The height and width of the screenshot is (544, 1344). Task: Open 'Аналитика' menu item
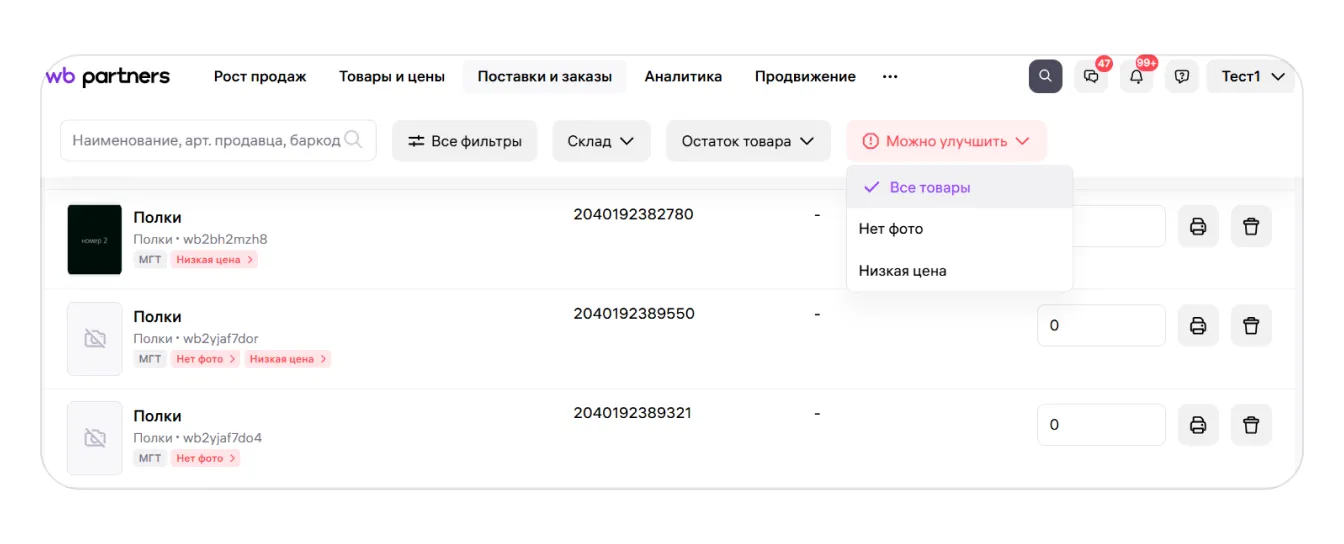(x=683, y=77)
